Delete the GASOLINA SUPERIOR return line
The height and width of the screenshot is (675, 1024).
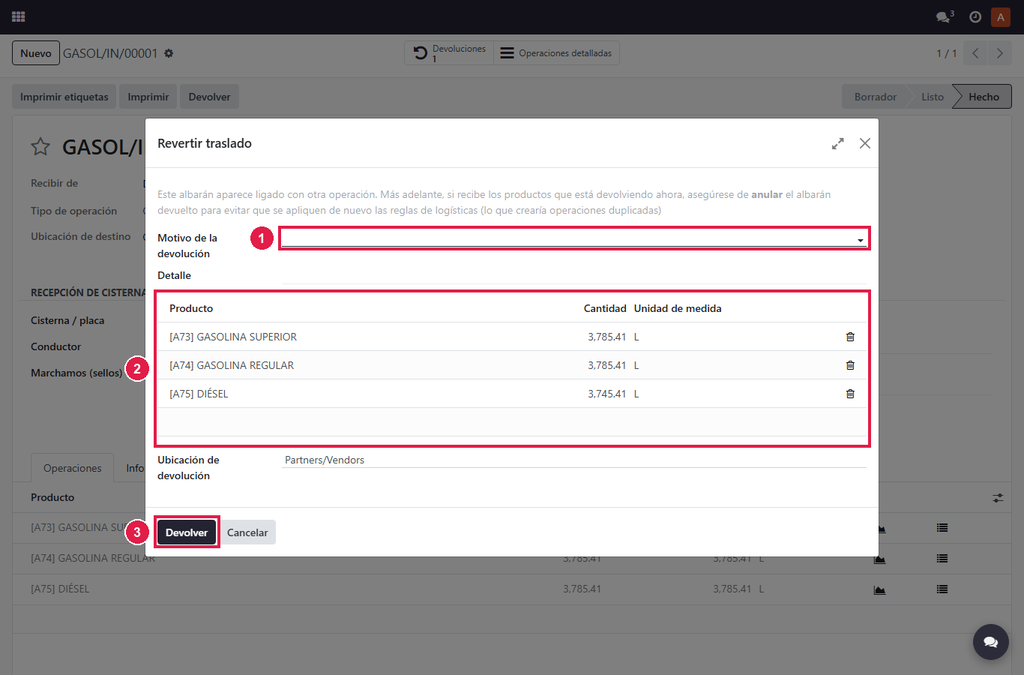pyautogui.click(x=850, y=337)
